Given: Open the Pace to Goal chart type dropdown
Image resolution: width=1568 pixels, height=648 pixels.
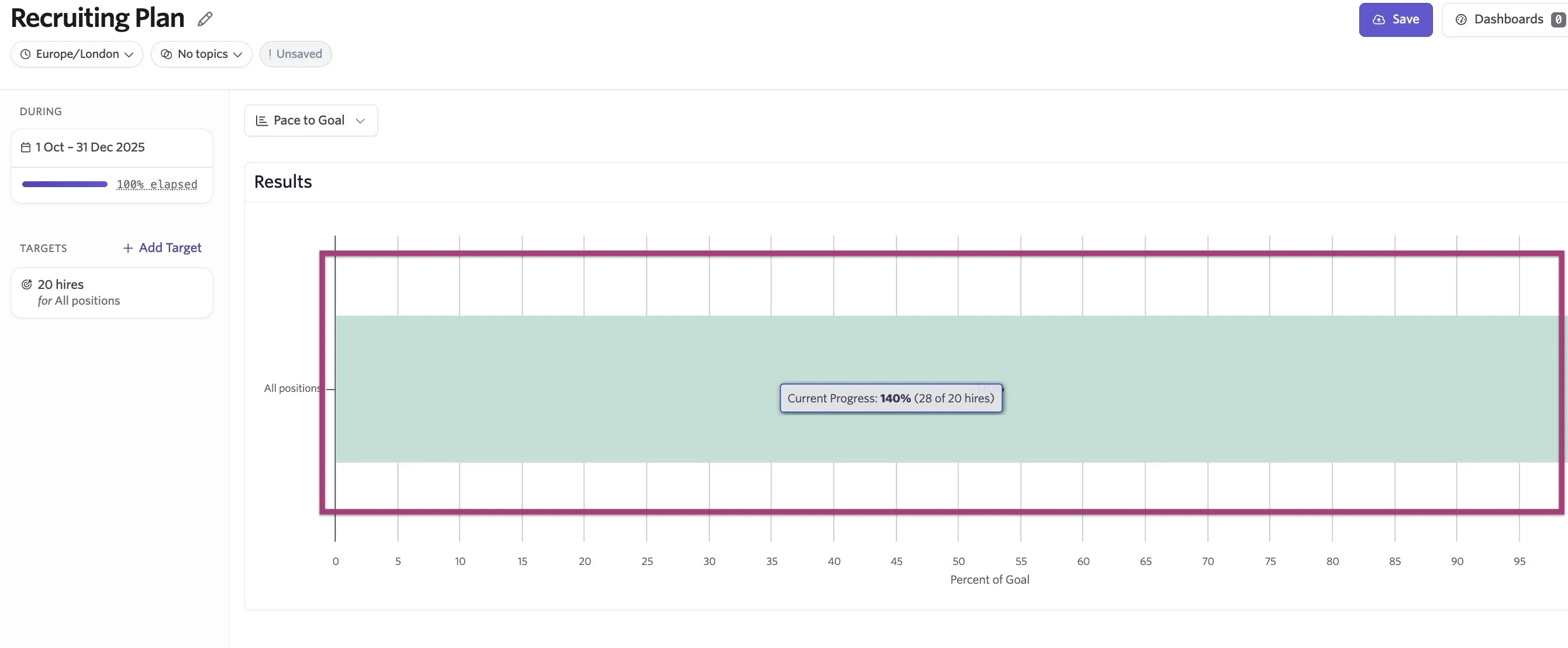Looking at the screenshot, I should click(311, 120).
